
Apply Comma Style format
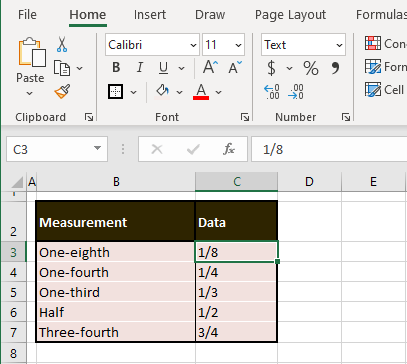(x=335, y=68)
